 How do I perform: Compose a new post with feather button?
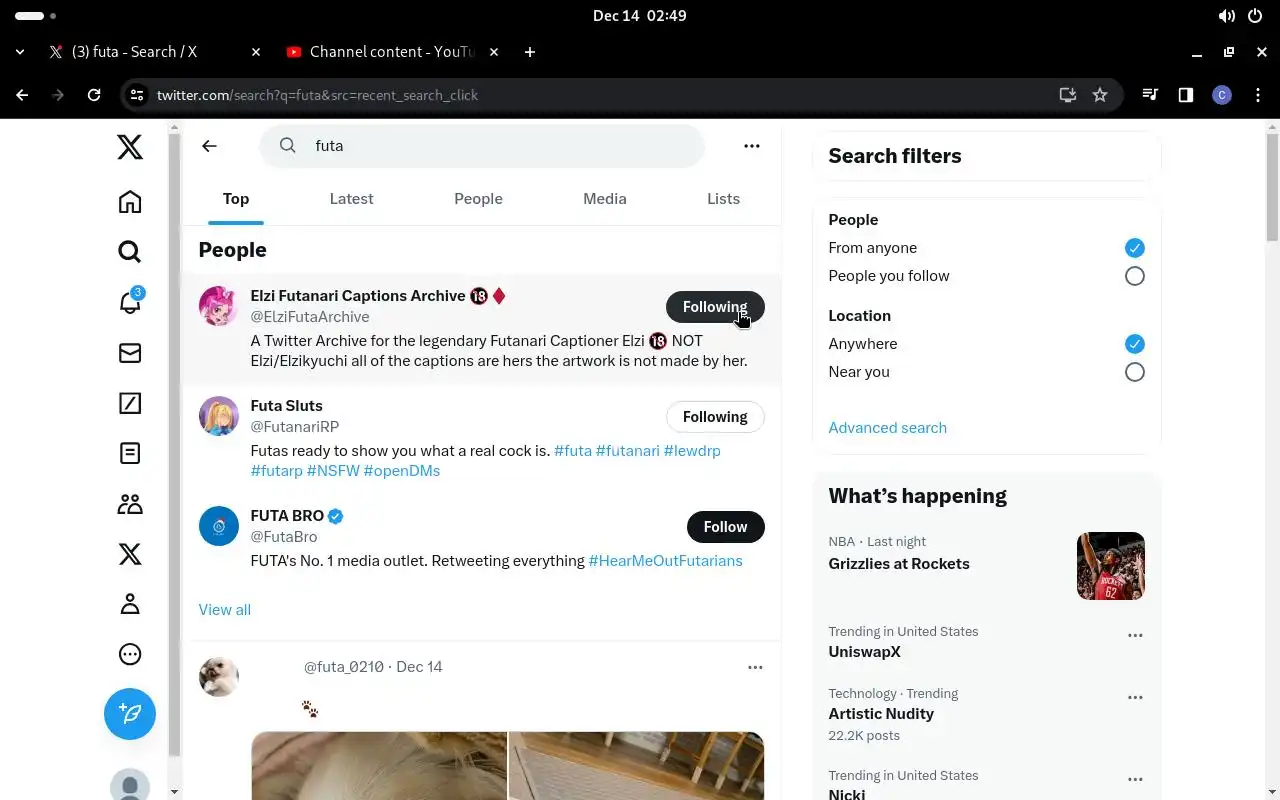click(x=130, y=714)
